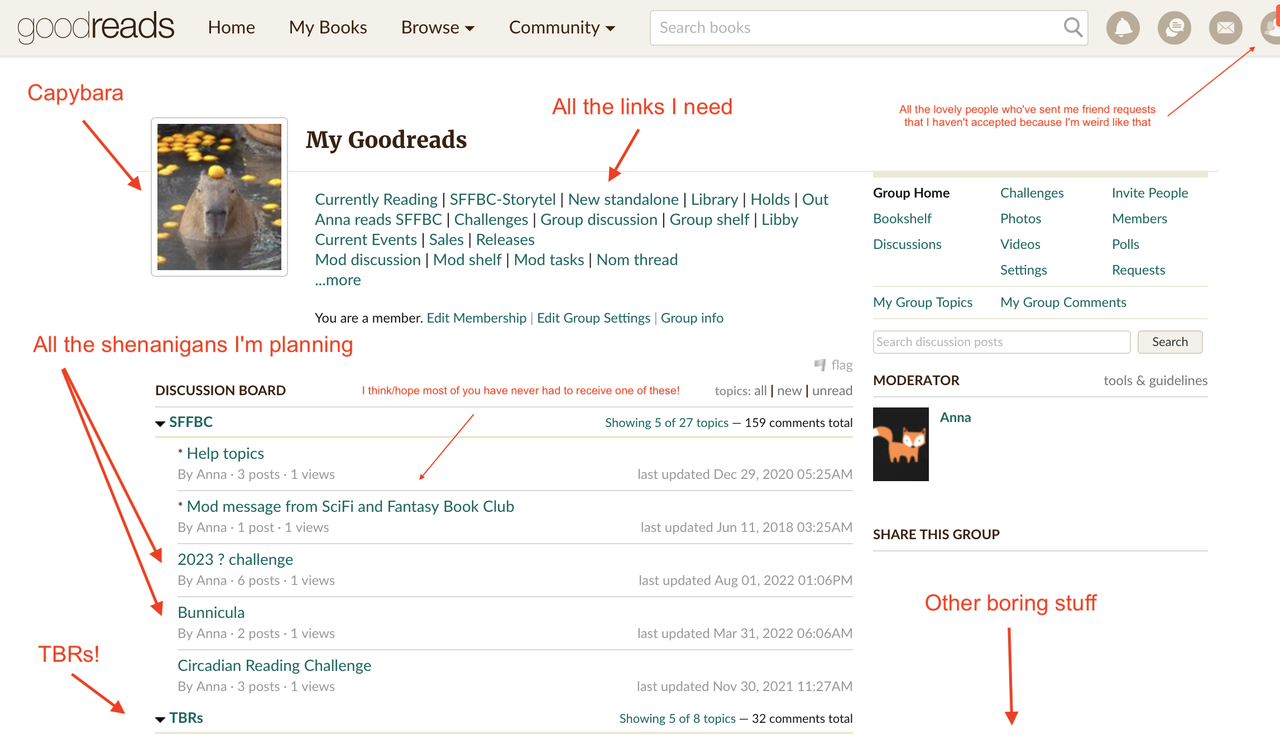Click Showing 5 of 27 topics
Screen dimensions: 1280x739
coord(667,423)
